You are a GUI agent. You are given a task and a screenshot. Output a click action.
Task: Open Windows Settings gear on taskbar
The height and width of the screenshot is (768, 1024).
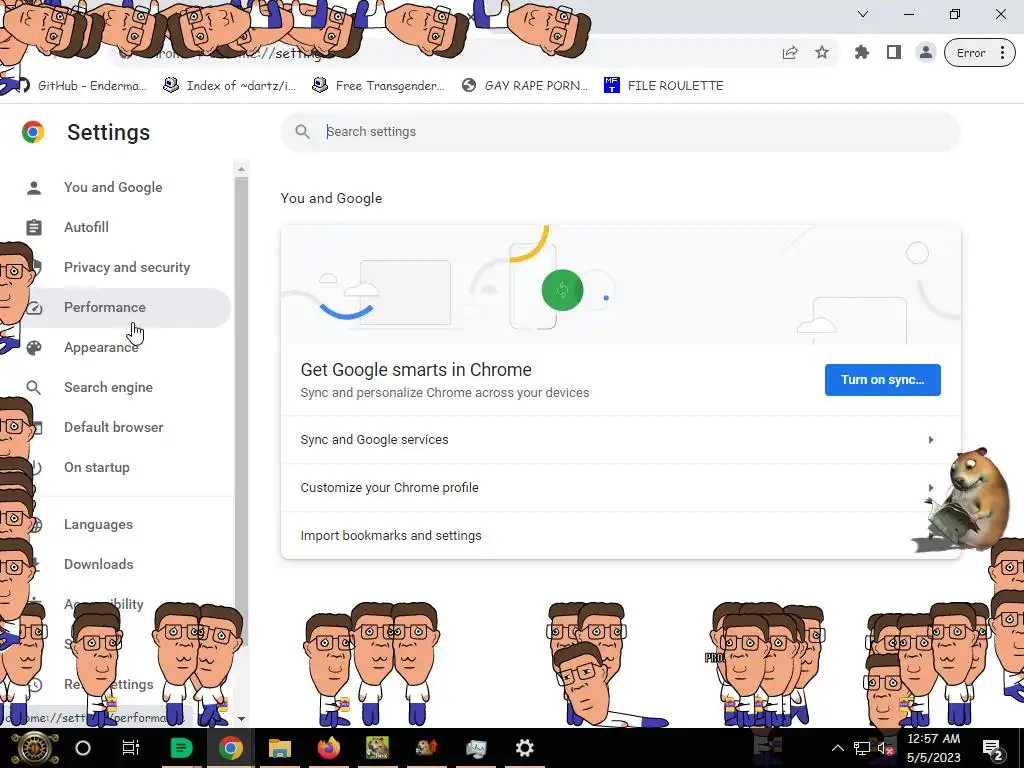click(x=524, y=748)
